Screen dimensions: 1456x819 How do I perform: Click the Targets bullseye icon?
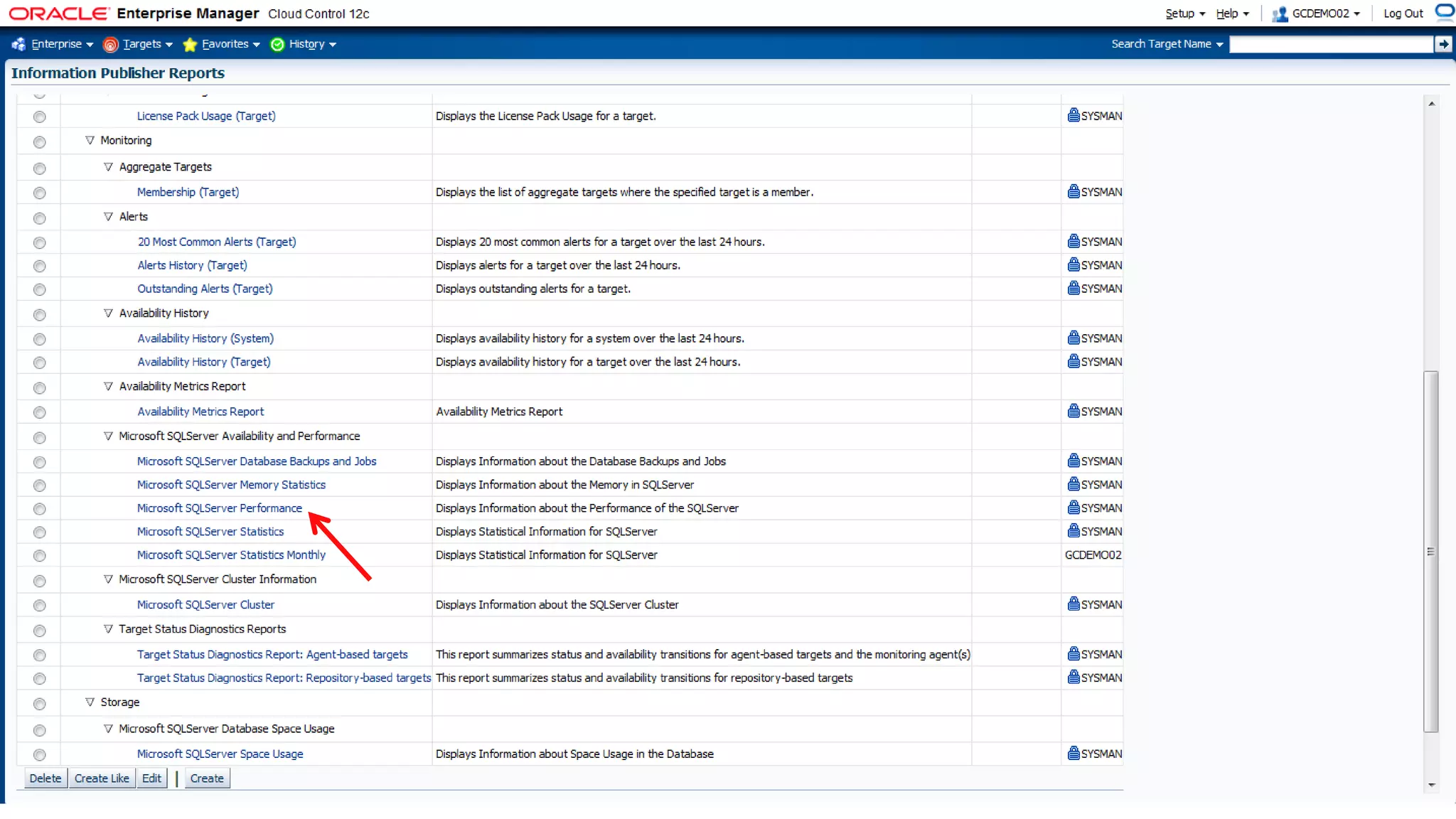(110, 45)
